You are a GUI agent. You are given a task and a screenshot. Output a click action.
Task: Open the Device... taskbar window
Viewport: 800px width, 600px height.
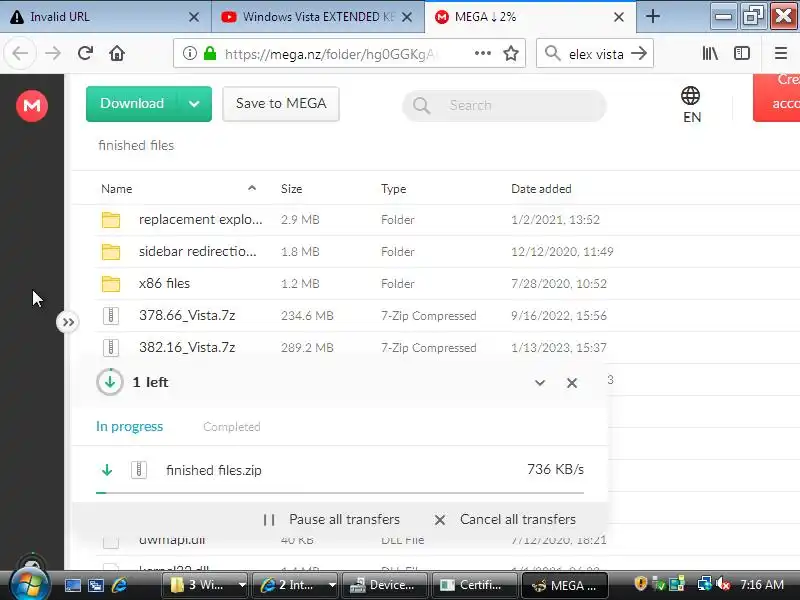(385, 585)
